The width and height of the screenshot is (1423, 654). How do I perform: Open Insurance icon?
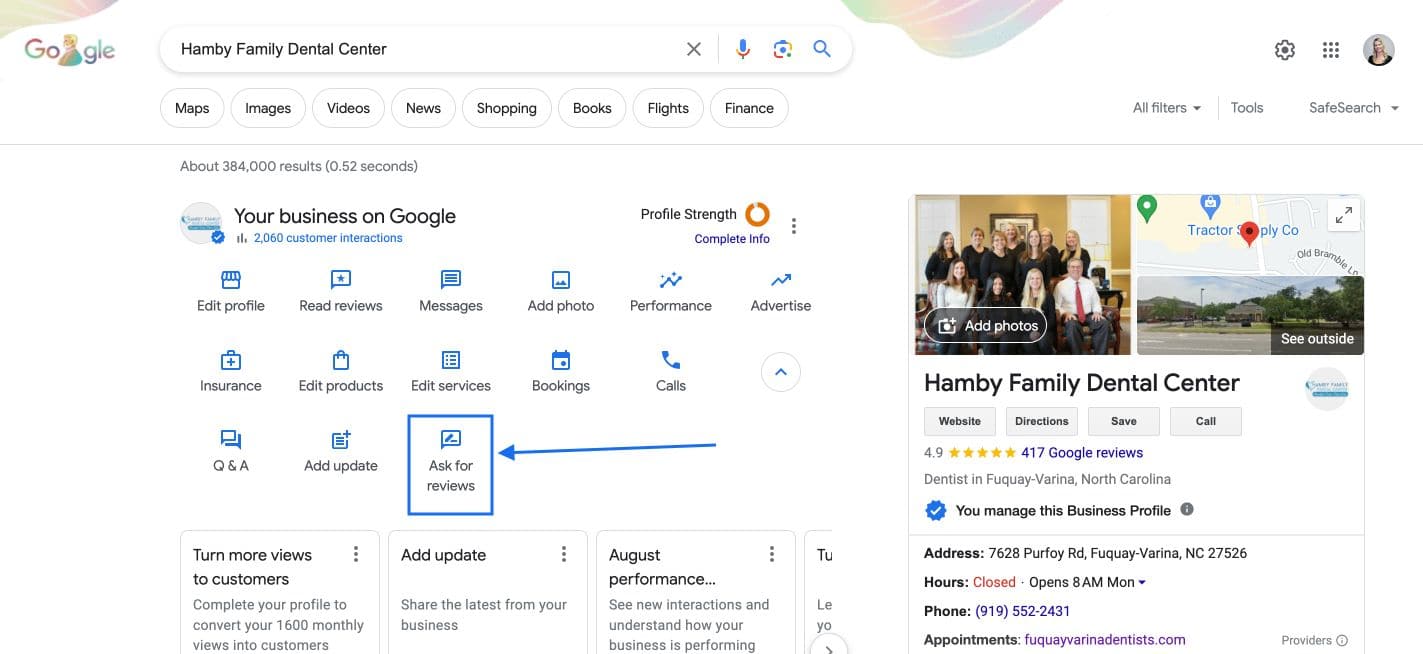[x=231, y=360]
